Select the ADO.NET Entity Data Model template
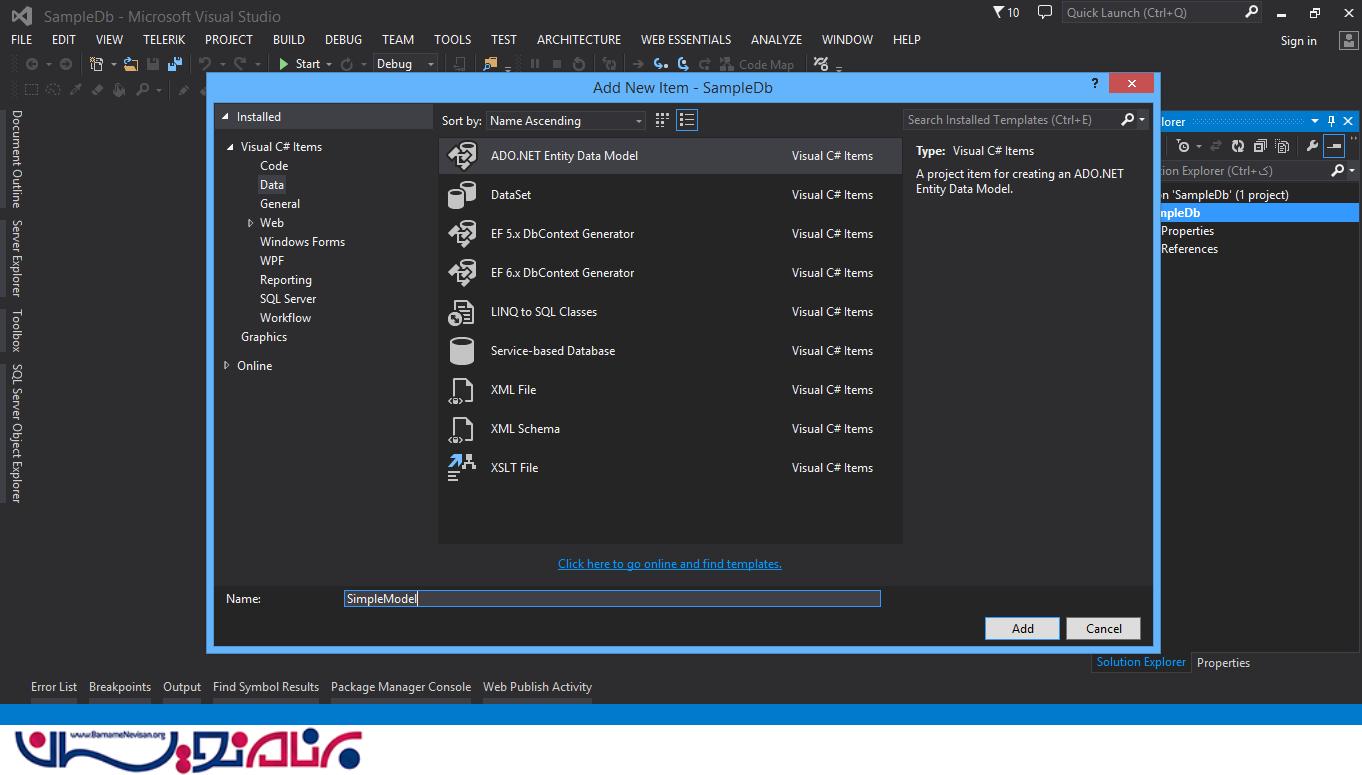The height and width of the screenshot is (775, 1362). click(564, 156)
